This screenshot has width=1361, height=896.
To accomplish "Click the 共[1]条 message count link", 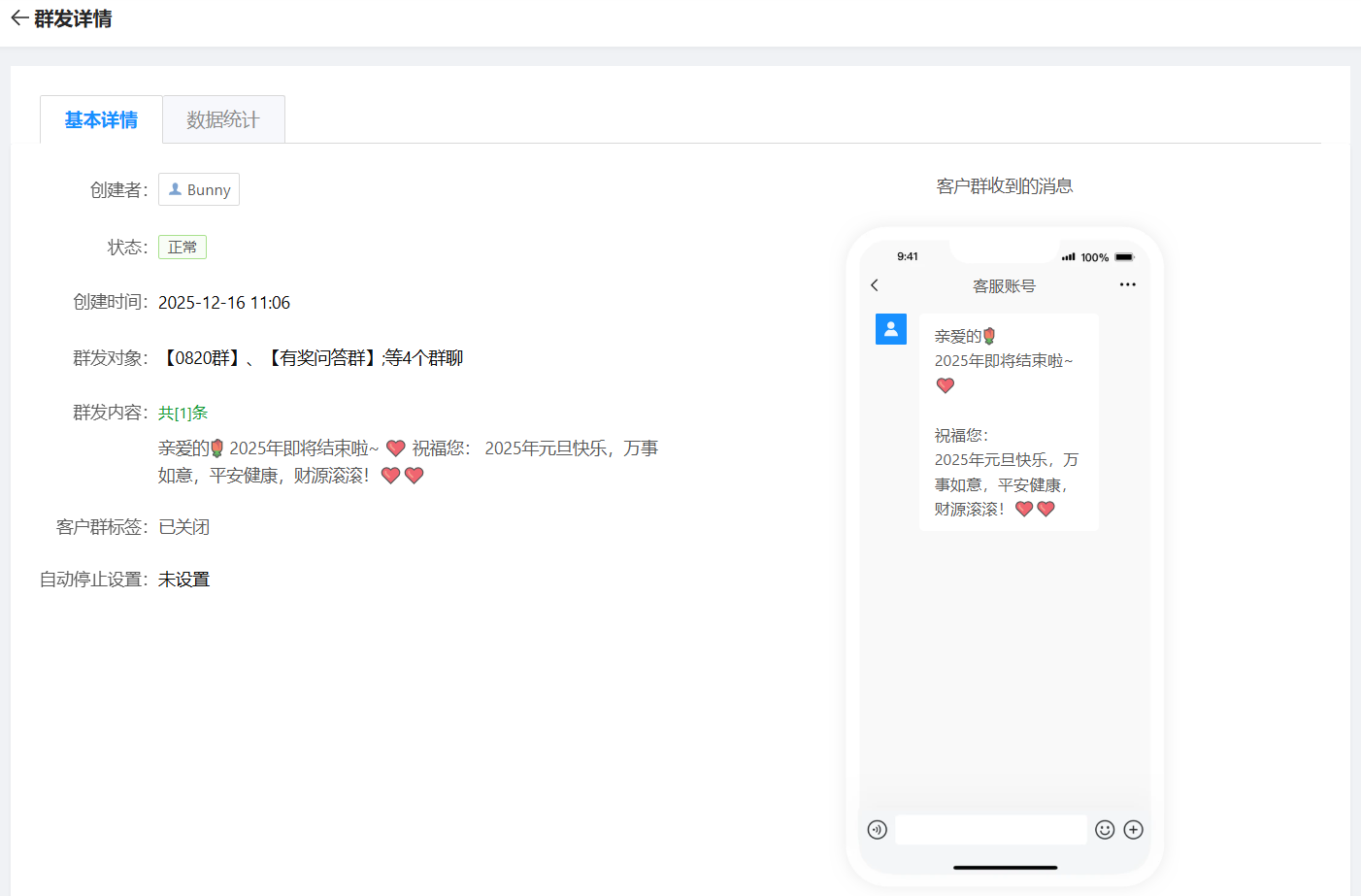I will click(183, 413).
